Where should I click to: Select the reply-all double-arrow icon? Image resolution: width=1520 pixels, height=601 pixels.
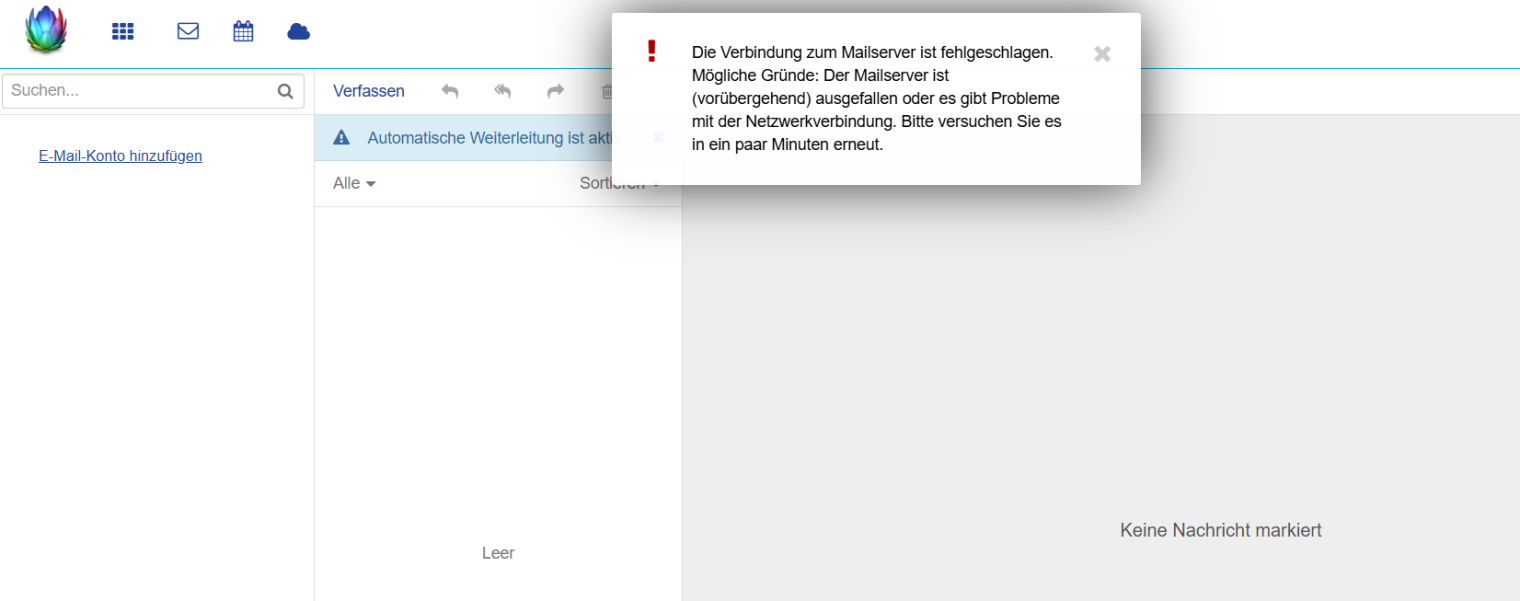pos(503,91)
